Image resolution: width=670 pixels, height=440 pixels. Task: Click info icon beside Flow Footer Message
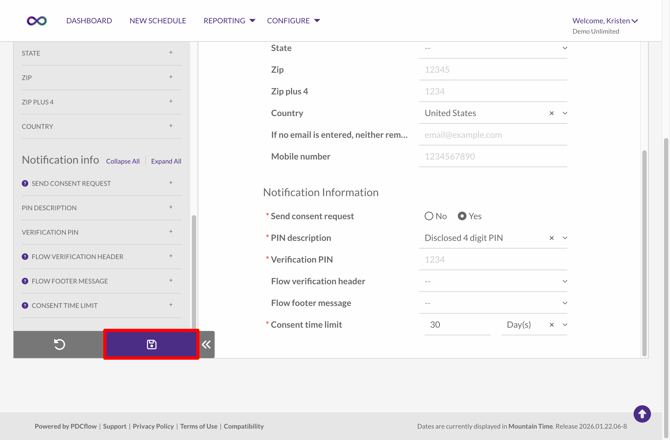[x=25, y=281]
